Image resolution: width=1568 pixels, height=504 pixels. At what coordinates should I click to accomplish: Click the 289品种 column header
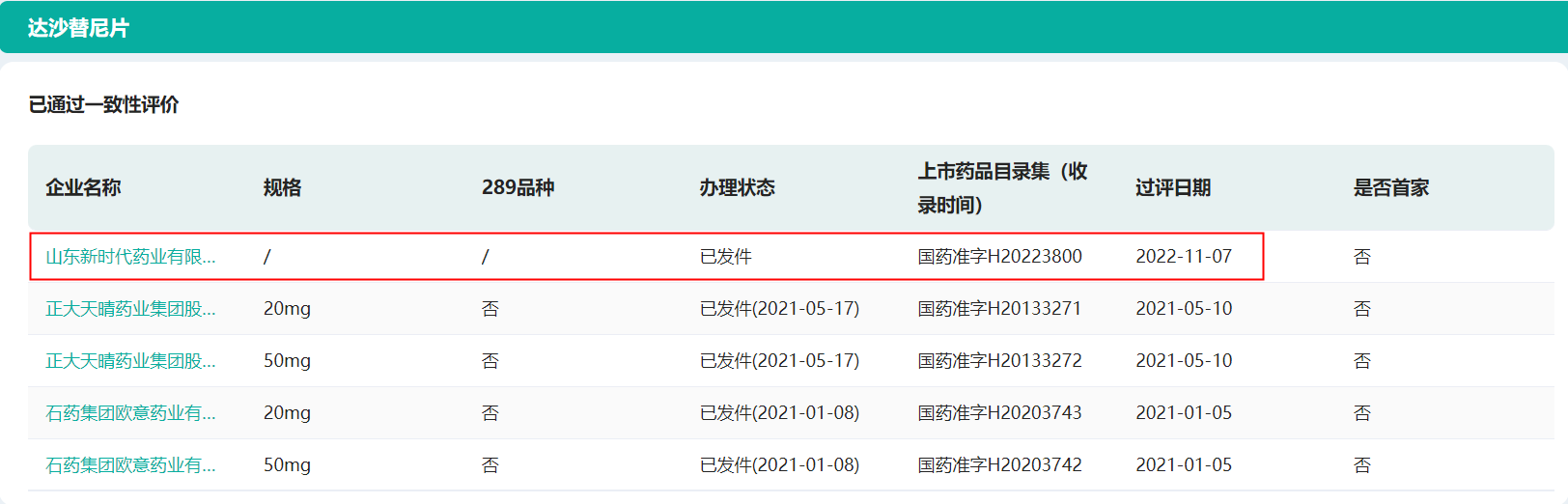pyautogui.click(x=518, y=187)
